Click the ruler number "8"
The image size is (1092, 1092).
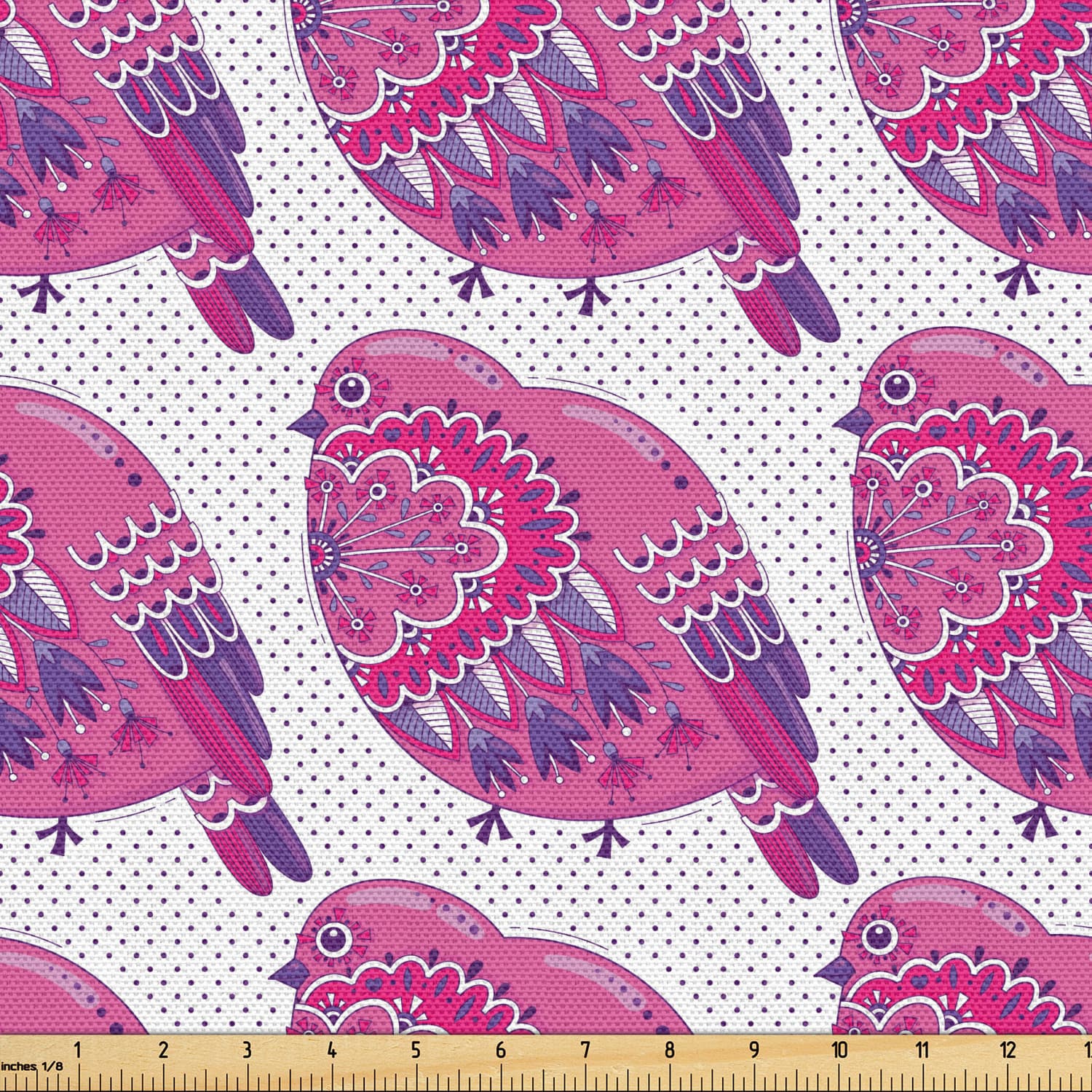tap(670, 1050)
